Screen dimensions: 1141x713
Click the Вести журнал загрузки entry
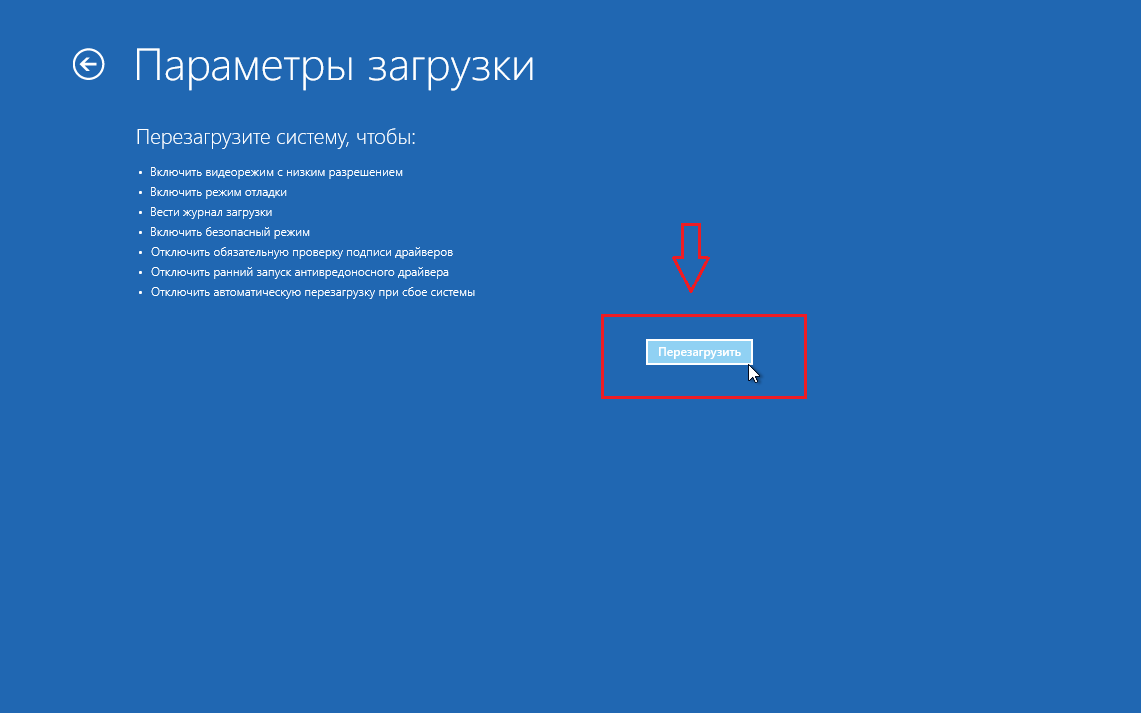pyautogui.click(x=211, y=212)
